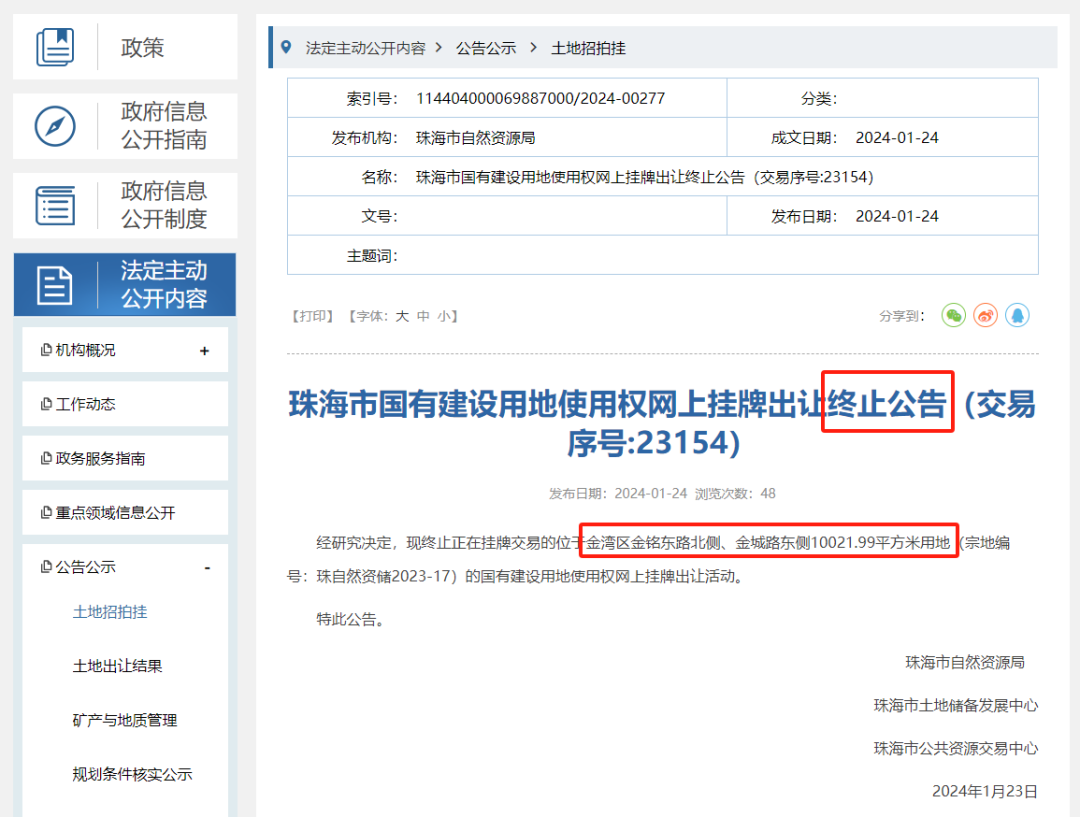This screenshot has width=1080, height=817.
Task: Expand the 机构概况 section with plus sign
Action: click(x=204, y=349)
